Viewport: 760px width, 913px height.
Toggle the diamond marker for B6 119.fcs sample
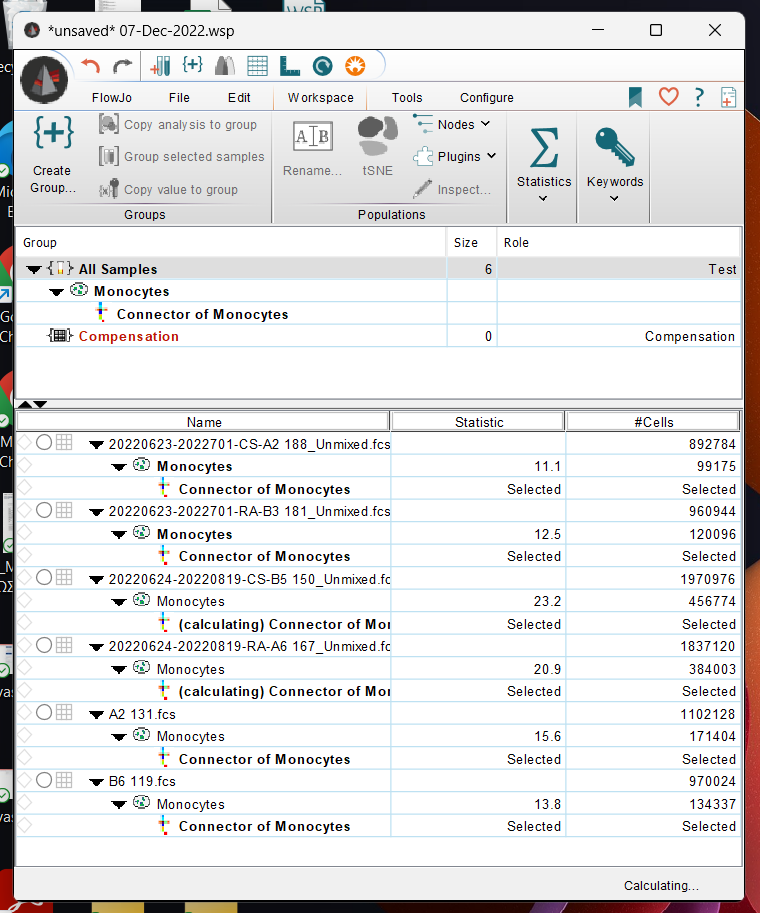click(x=24, y=780)
